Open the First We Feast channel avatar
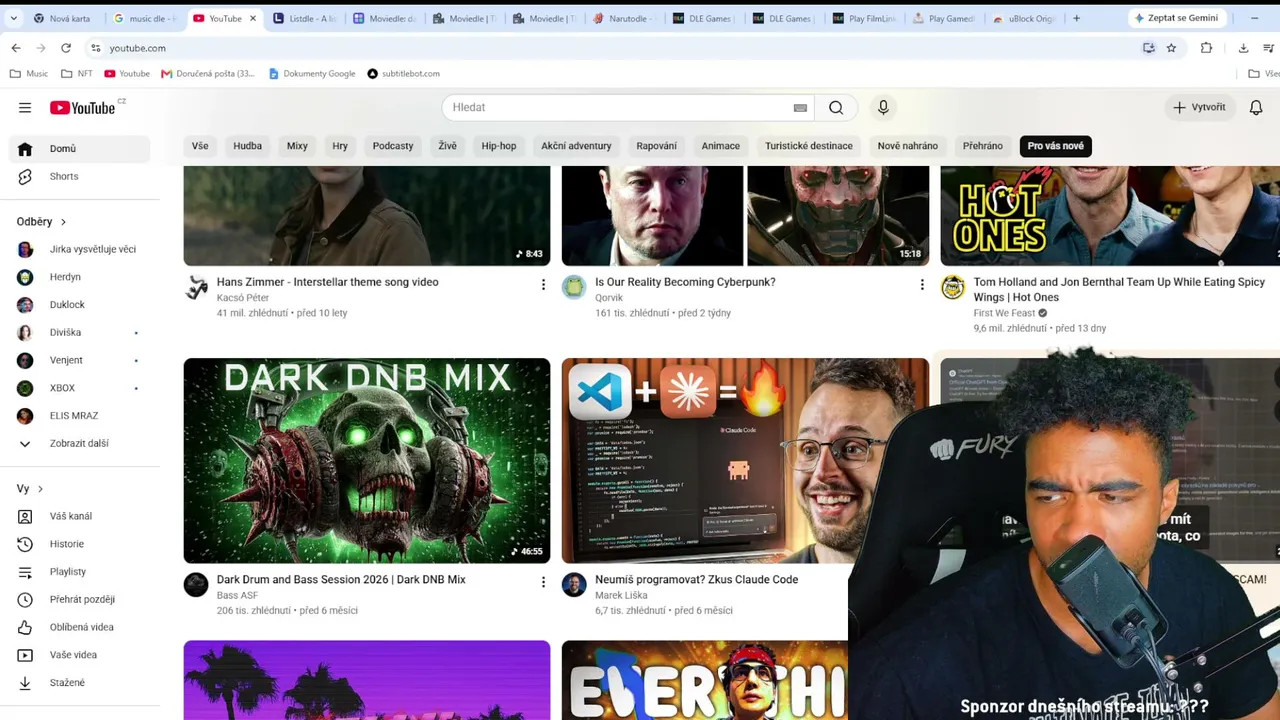Screen dimensions: 1280x720 (x=953, y=288)
